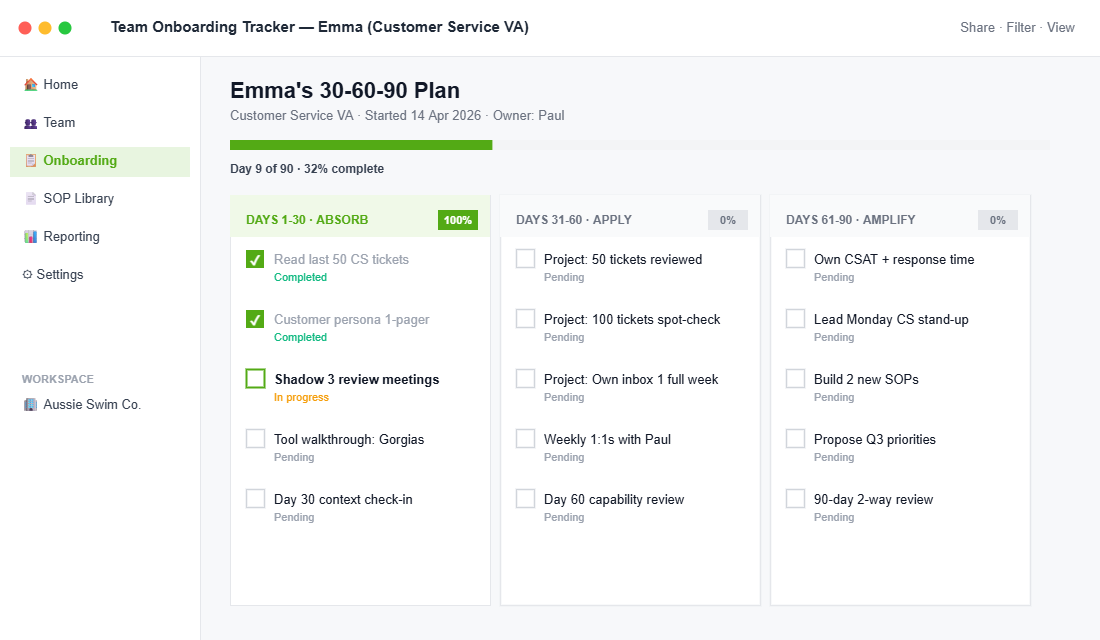Open the View option

click(x=1060, y=27)
